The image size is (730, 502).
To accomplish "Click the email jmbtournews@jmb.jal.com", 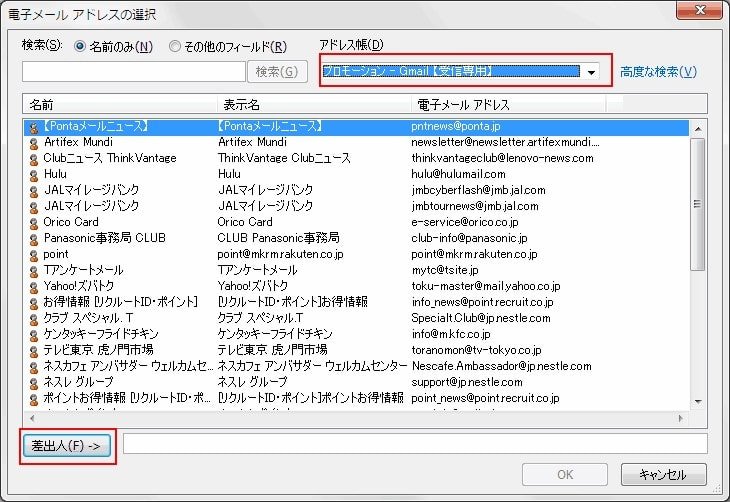I will (475, 206).
